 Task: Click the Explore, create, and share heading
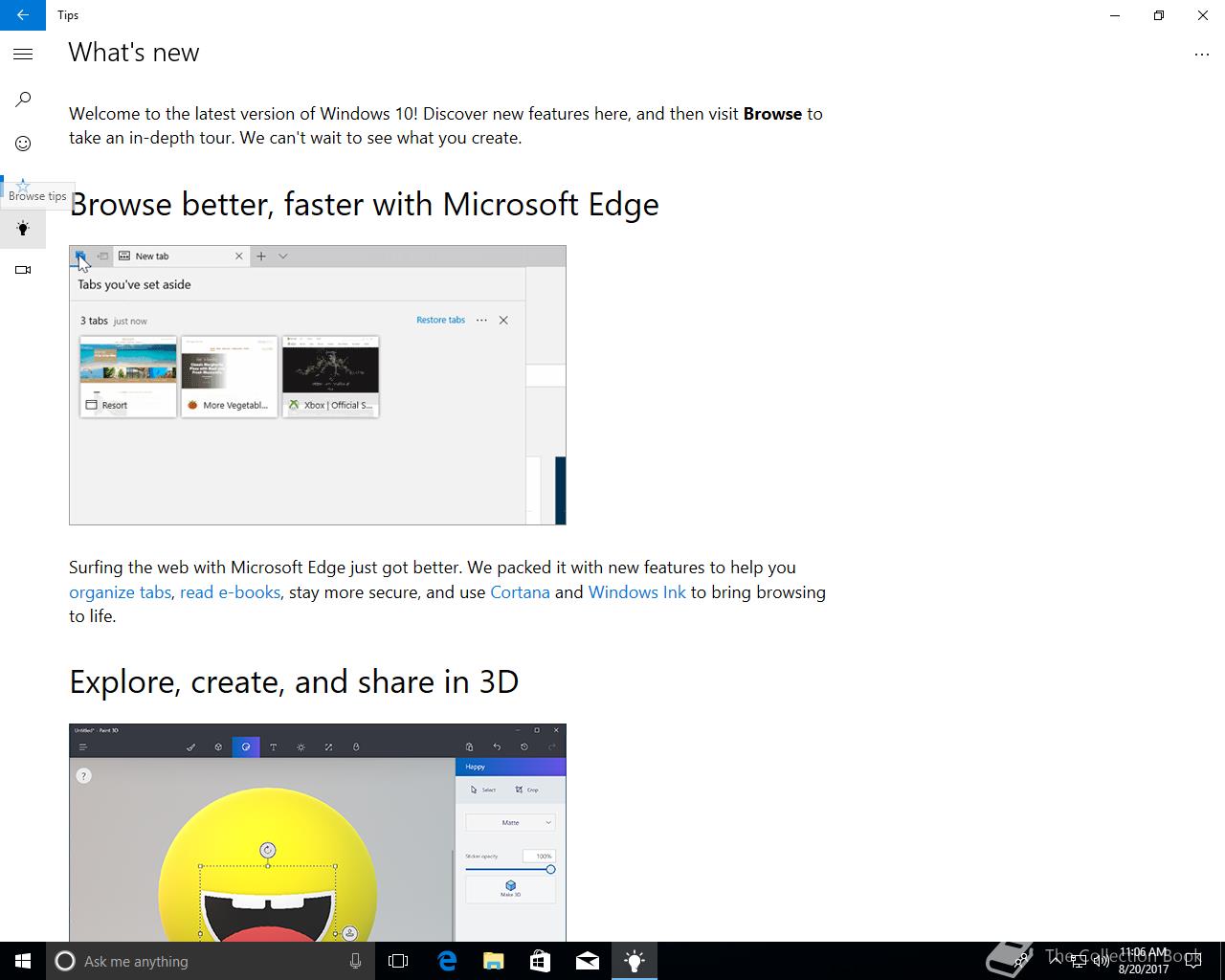coord(294,682)
